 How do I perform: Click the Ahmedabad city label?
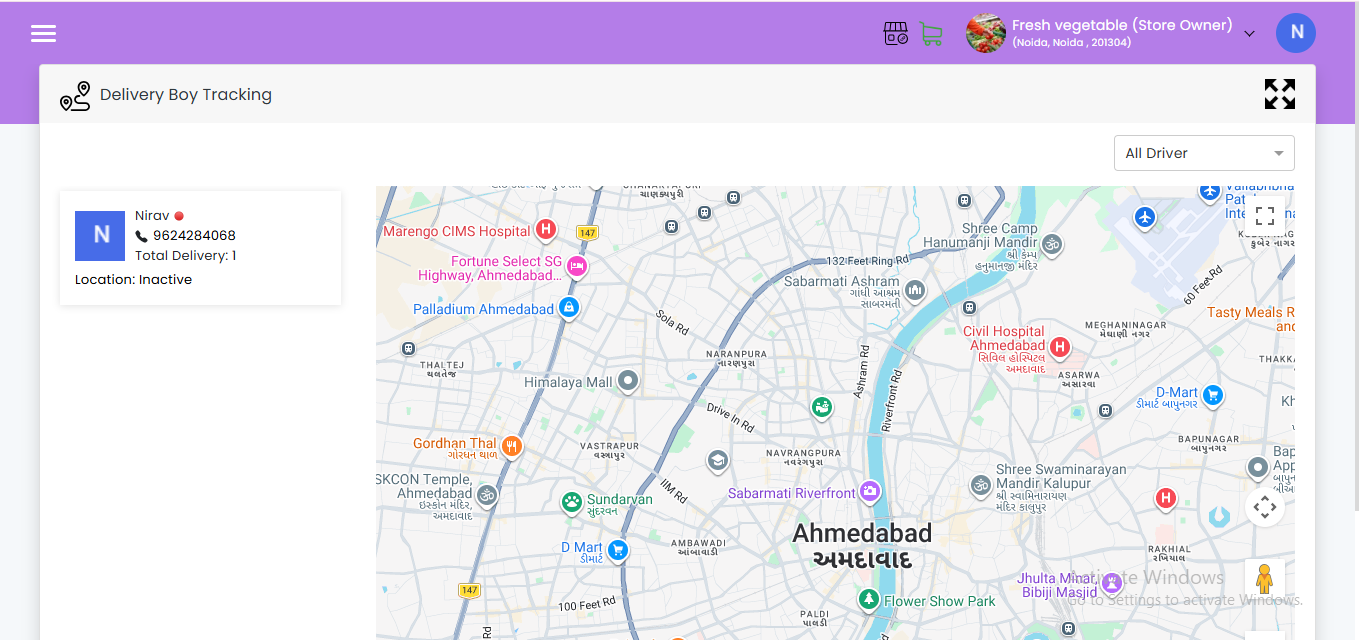[x=862, y=534]
